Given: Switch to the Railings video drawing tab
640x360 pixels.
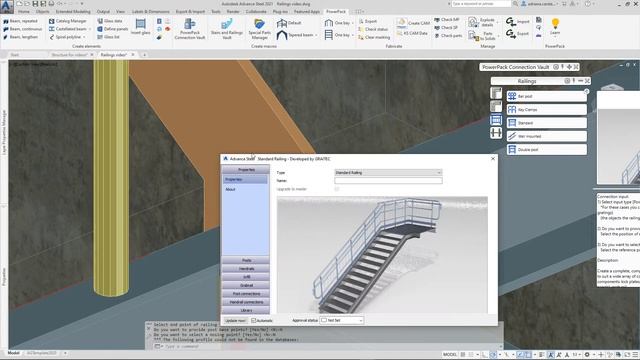Looking at the screenshot, I should 113,55.
